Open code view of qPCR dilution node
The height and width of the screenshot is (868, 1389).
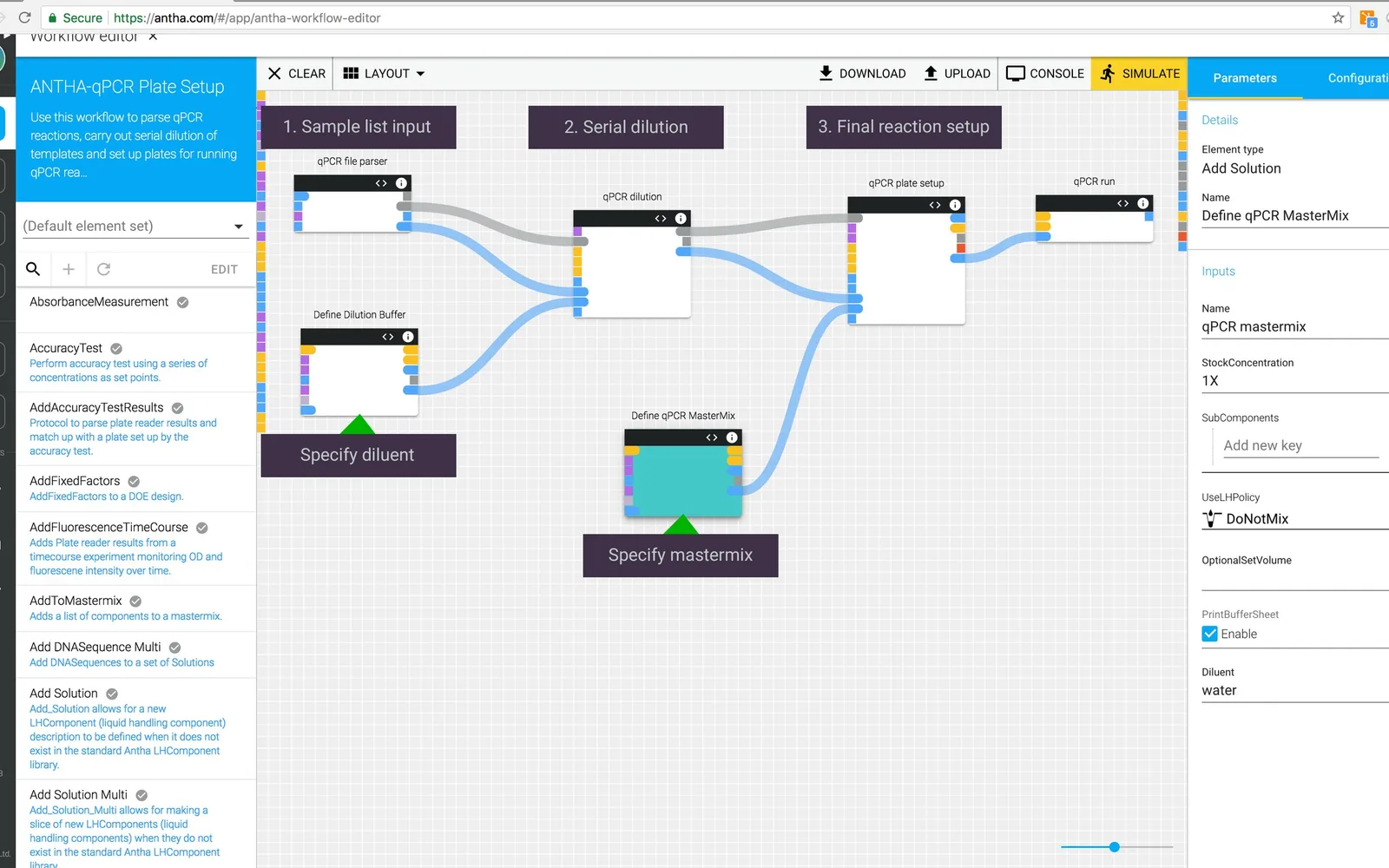(x=661, y=219)
